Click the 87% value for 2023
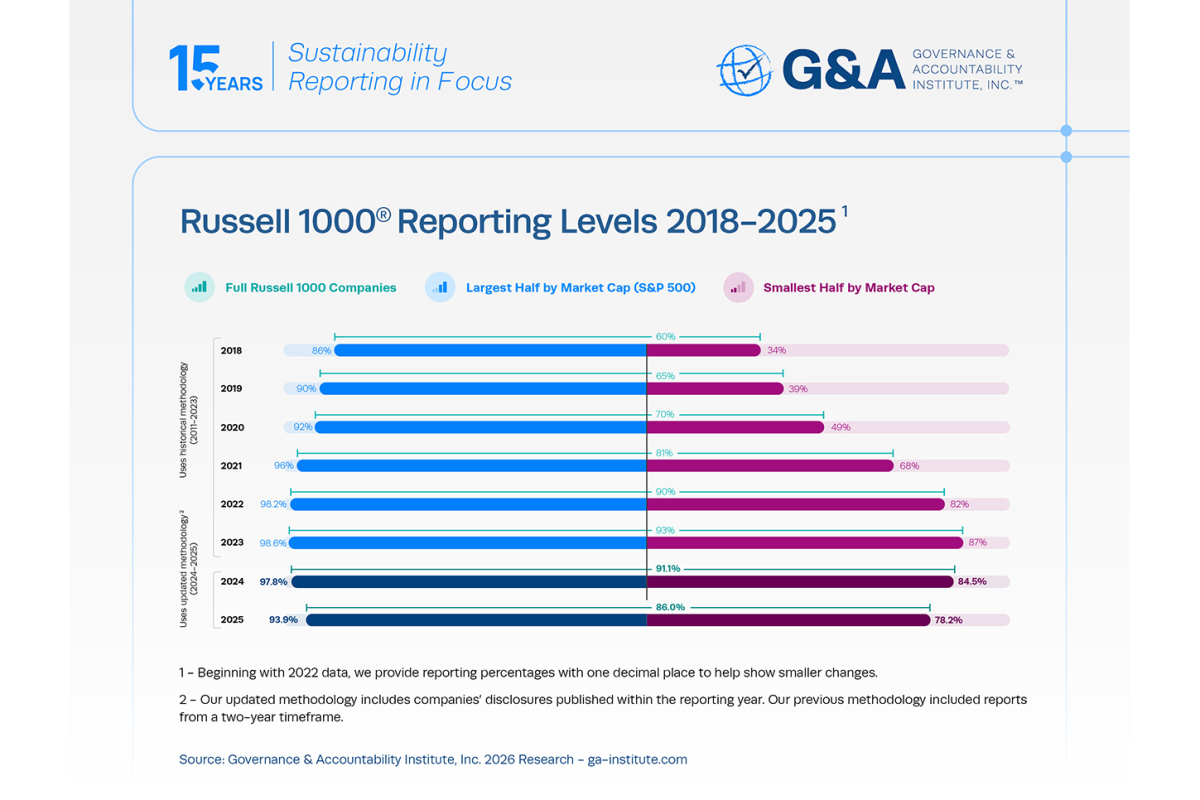Screen dimensions: 1200x800 tap(978, 543)
